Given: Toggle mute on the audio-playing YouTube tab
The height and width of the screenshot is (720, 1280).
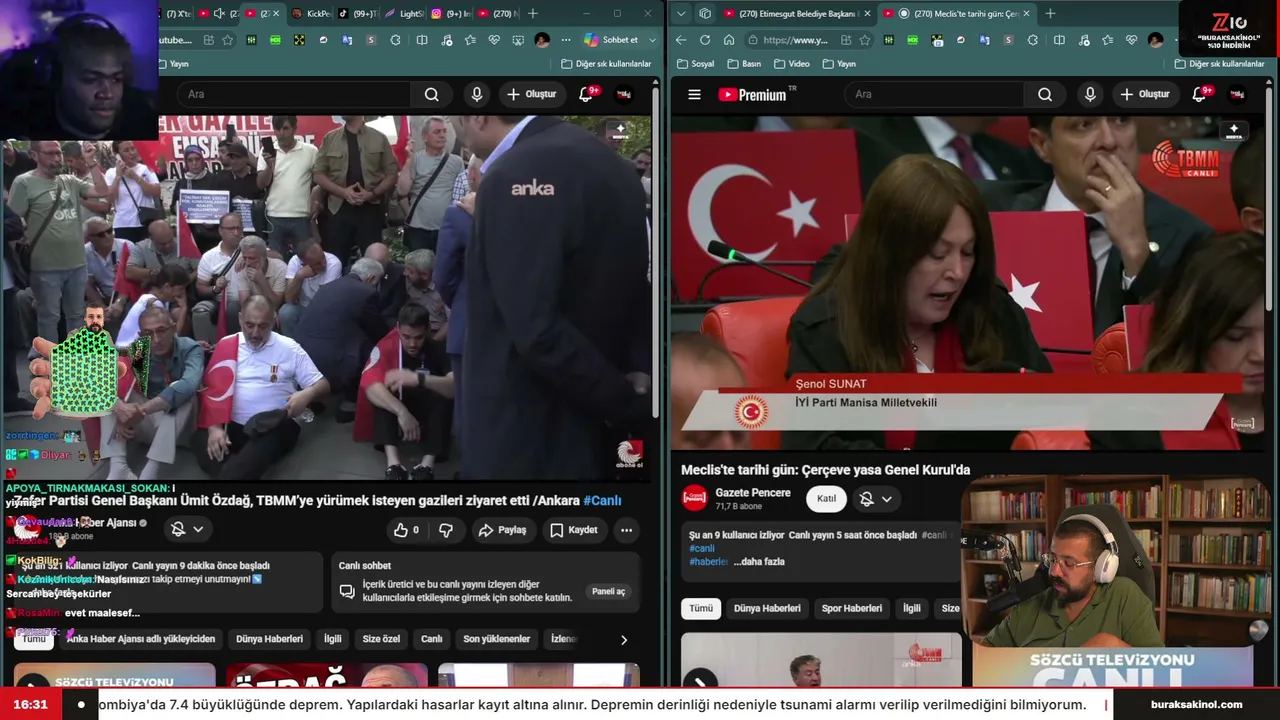Looking at the screenshot, I should point(219,13).
